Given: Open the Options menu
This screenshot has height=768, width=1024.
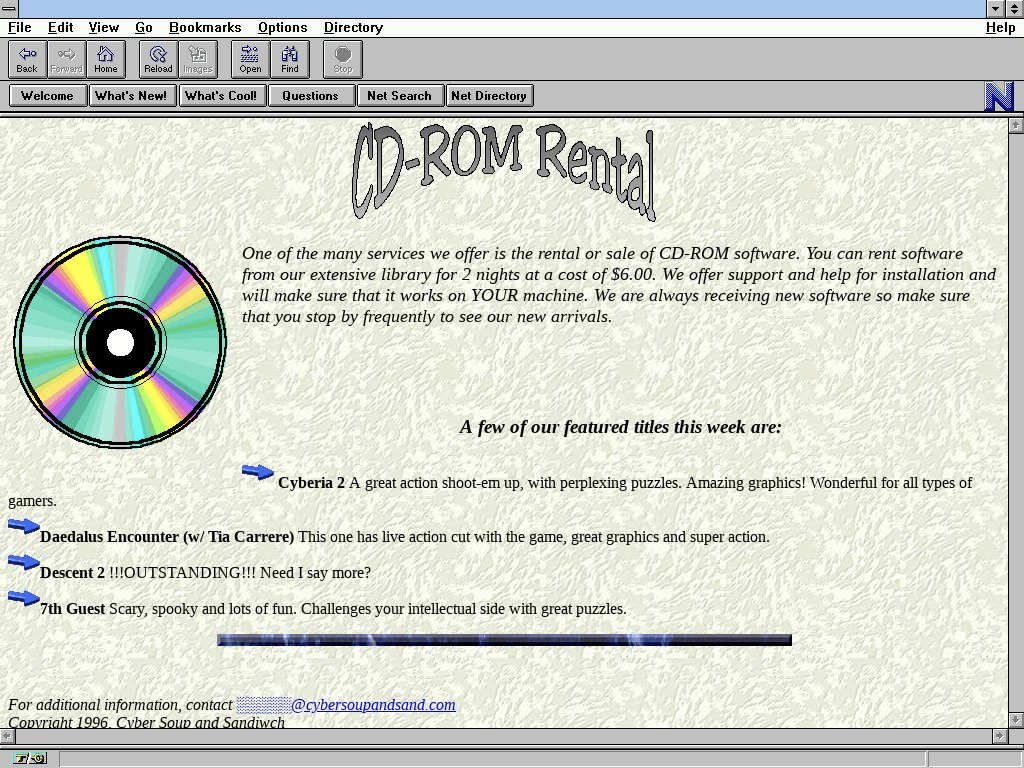Looking at the screenshot, I should [x=282, y=27].
